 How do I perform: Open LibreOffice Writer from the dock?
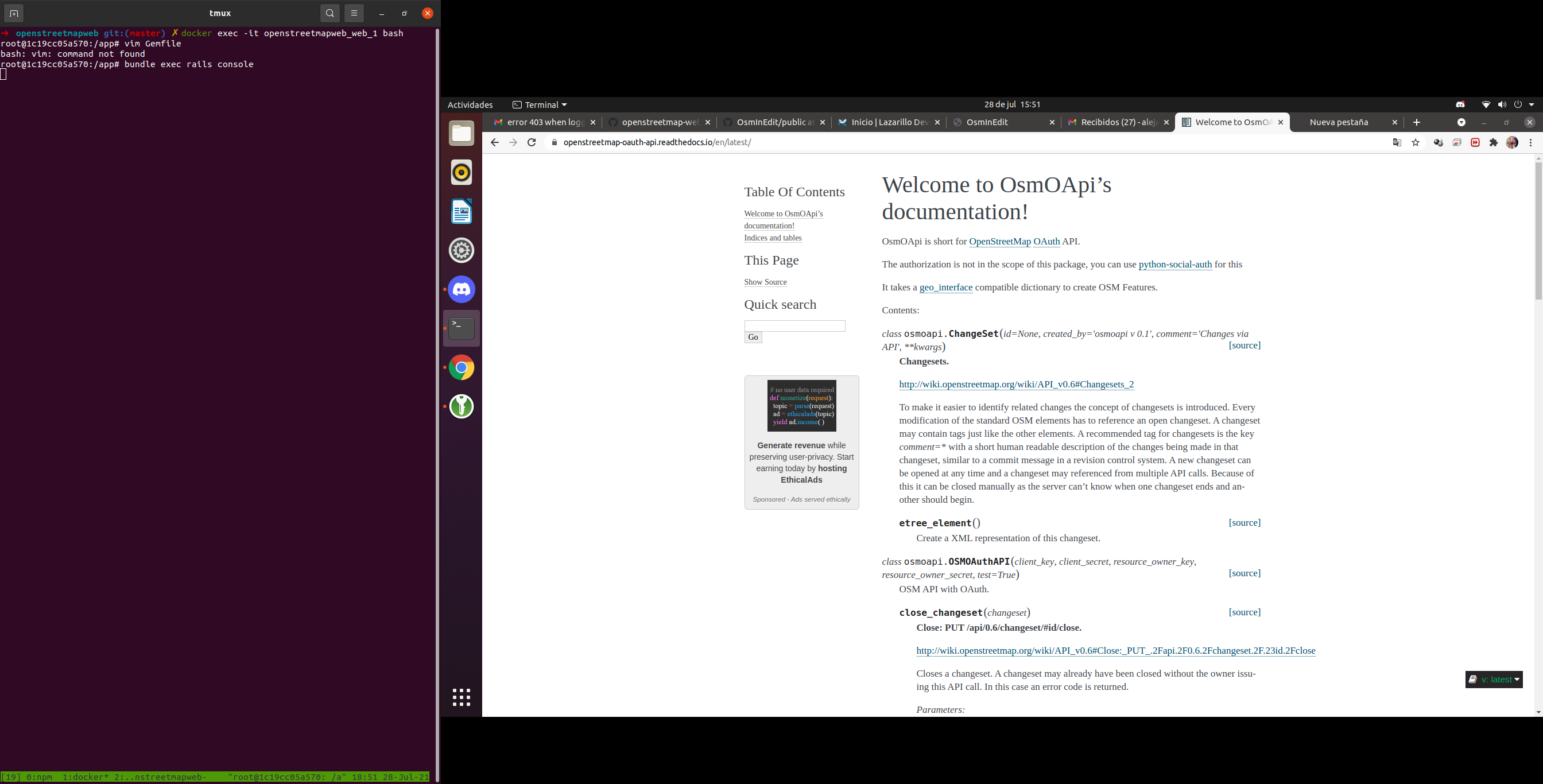pyautogui.click(x=461, y=211)
